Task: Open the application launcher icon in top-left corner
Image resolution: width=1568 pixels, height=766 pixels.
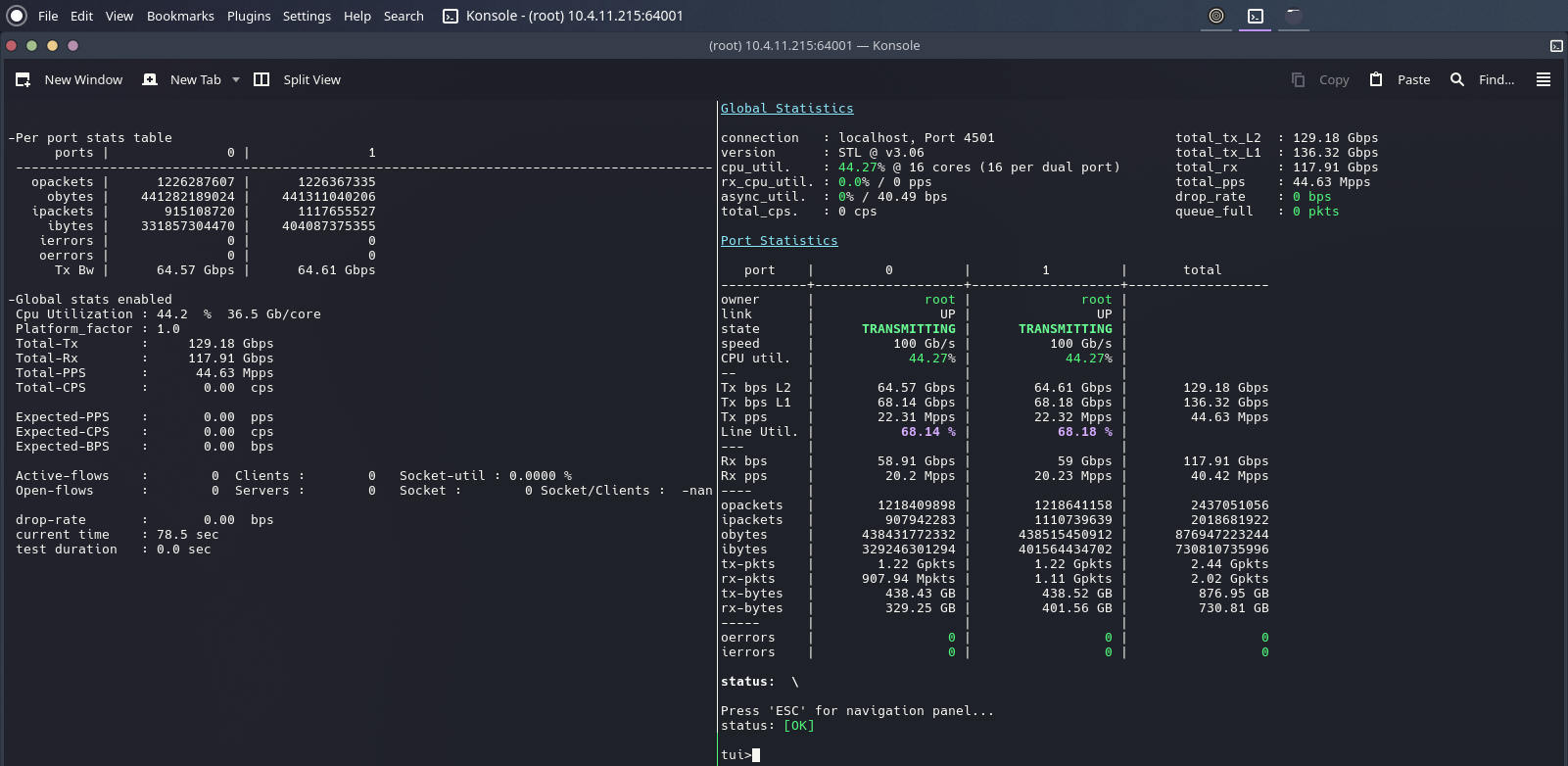Action: click(17, 16)
